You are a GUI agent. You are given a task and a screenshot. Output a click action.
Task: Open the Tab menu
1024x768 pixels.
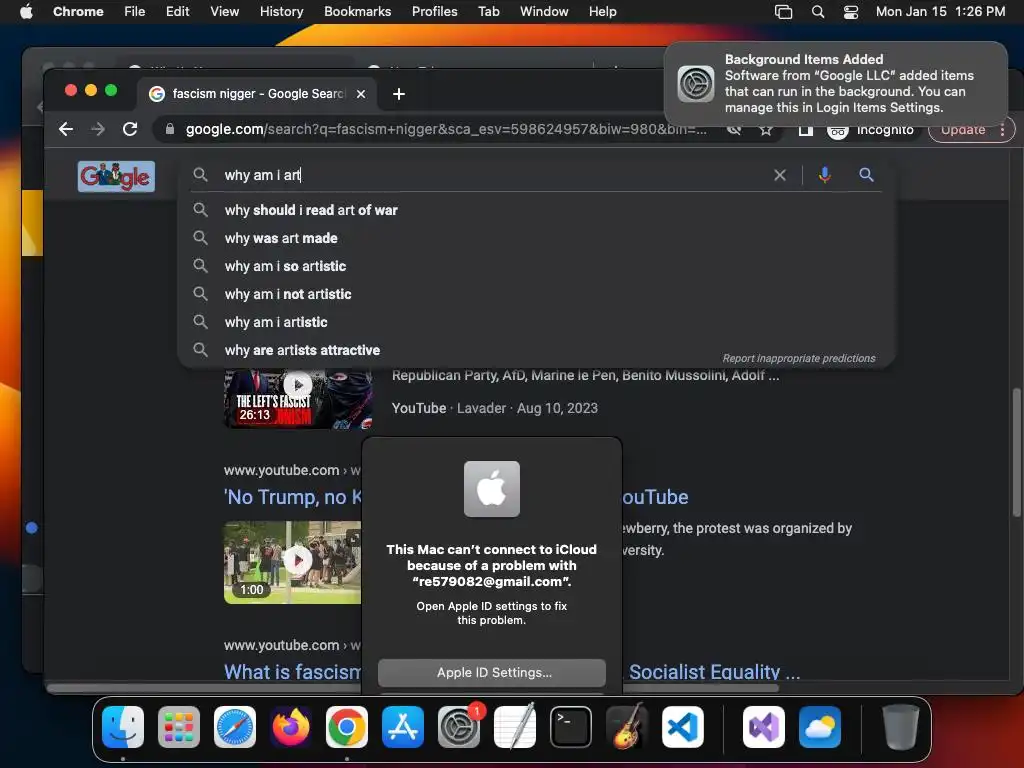(x=488, y=12)
